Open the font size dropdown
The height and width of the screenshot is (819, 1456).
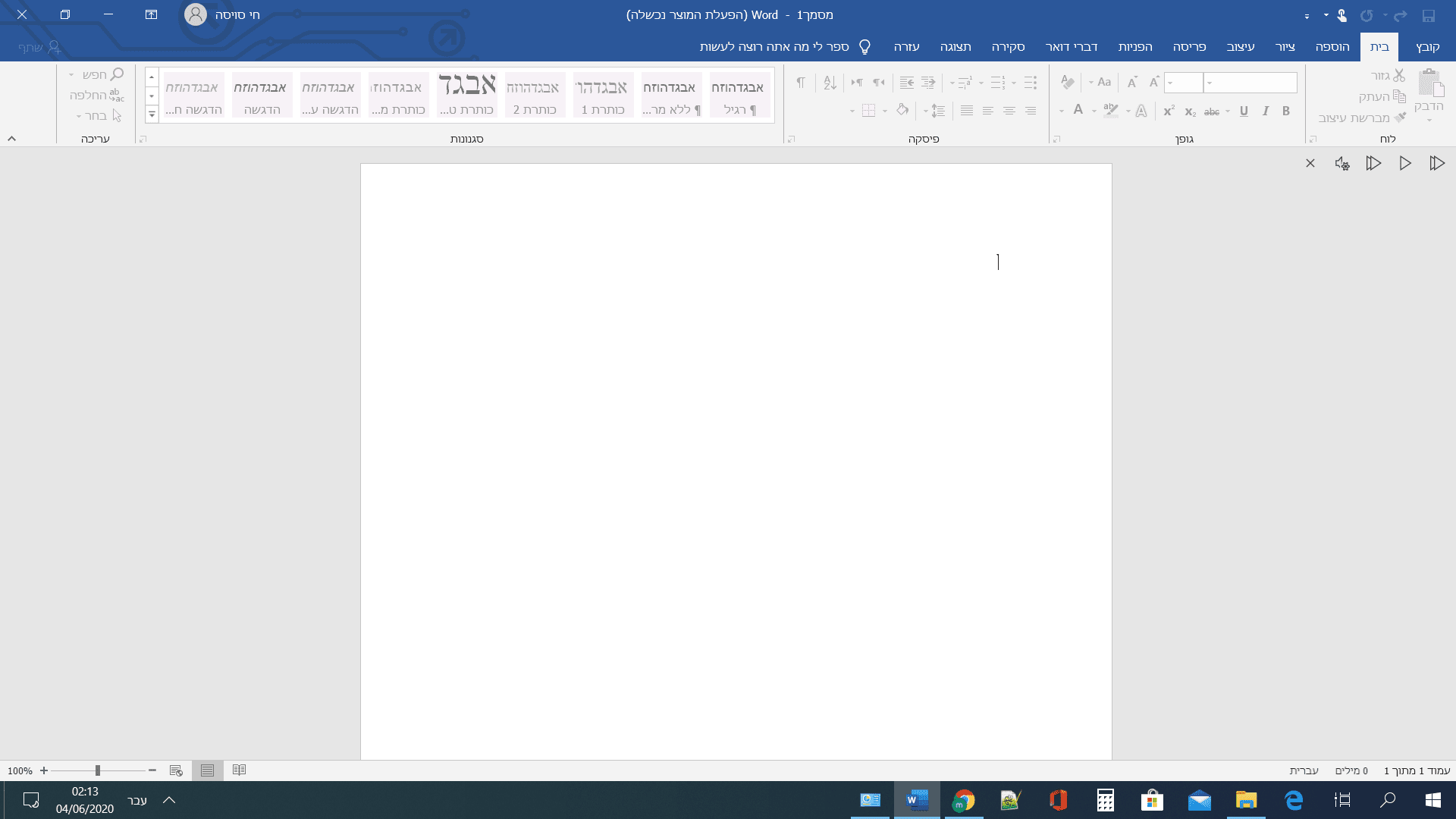1171,83
